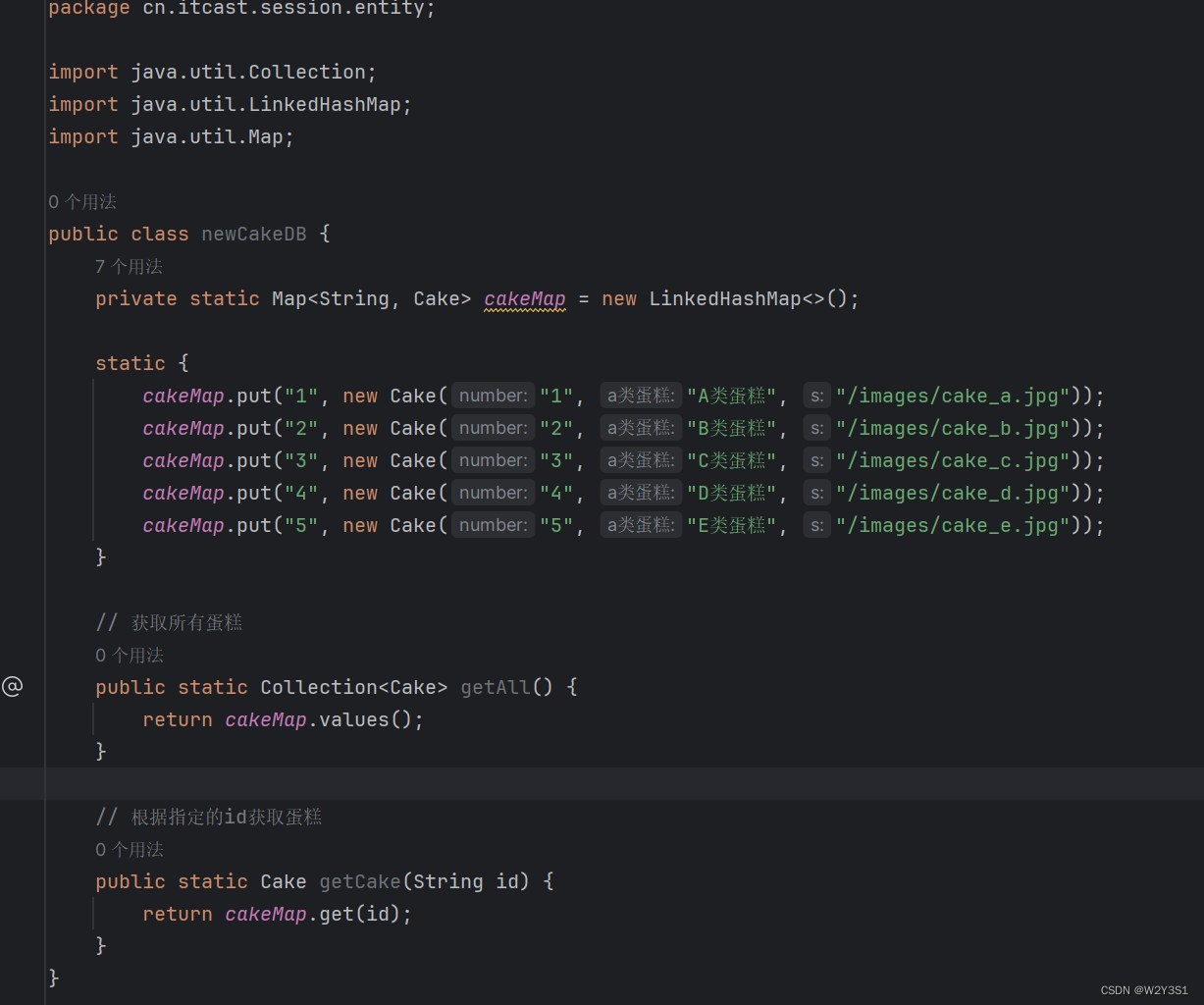Click the @ gutter icon beside getAll
The image size is (1204, 1005).
point(12,687)
